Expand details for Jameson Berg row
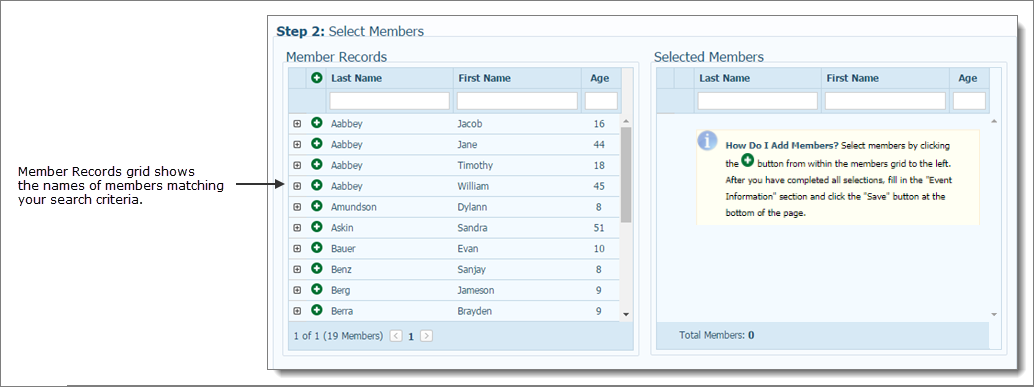 coord(297,290)
